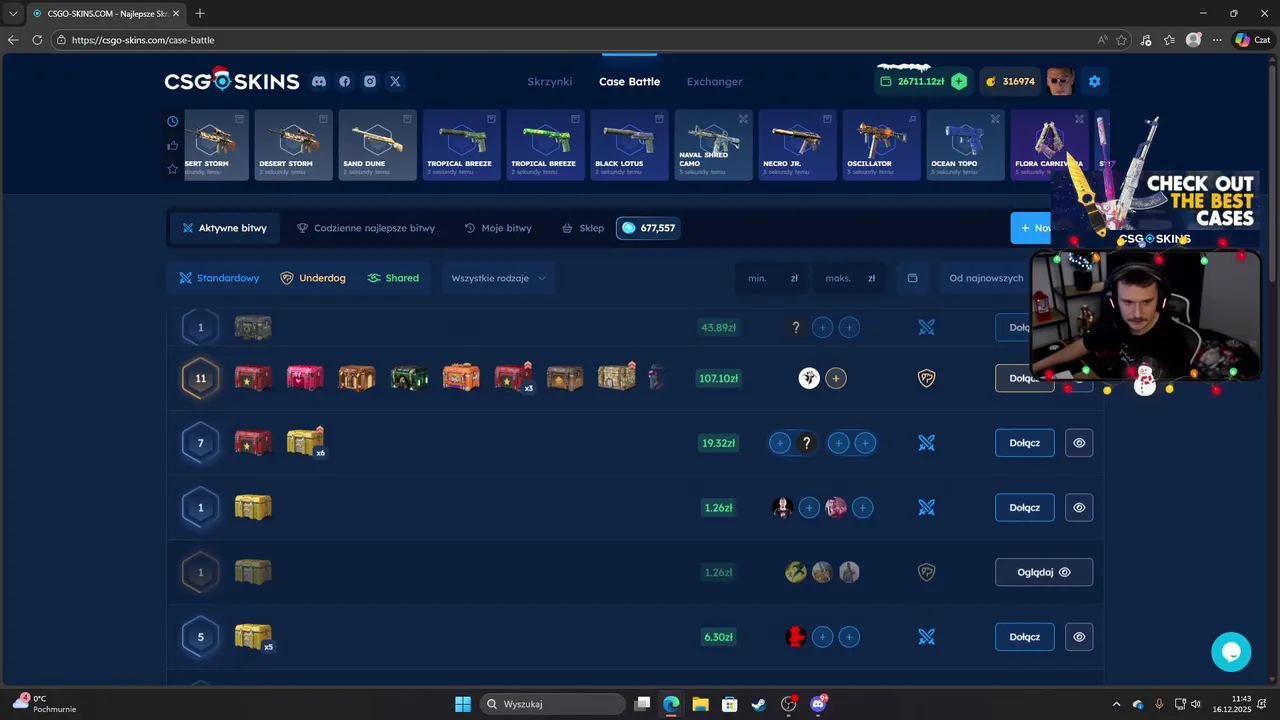Open the live chat bubble

(x=1231, y=652)
